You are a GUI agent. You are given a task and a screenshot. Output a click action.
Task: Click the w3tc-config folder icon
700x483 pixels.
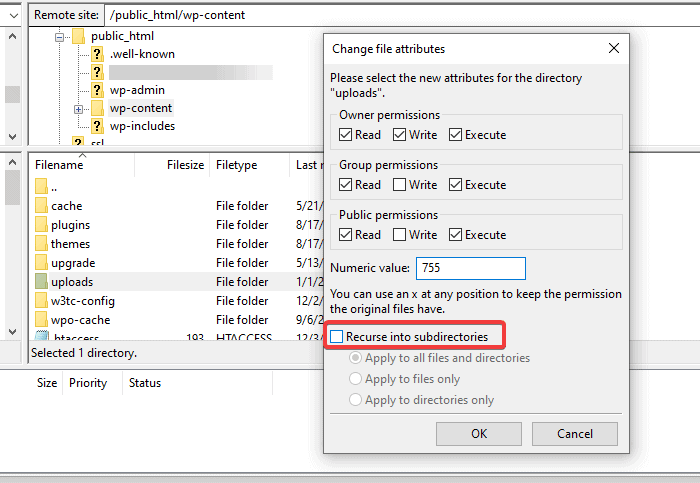pos(41,301)
